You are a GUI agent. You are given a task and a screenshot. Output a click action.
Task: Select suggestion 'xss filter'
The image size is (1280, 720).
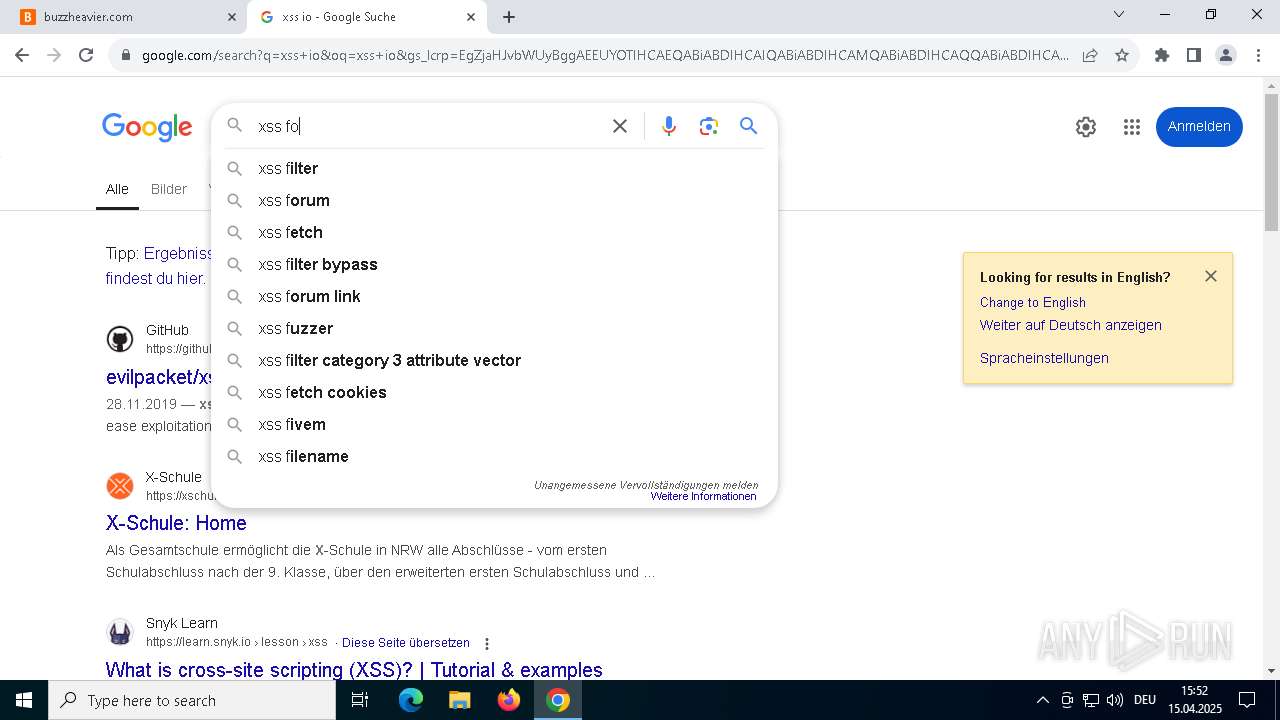point(495,168)
